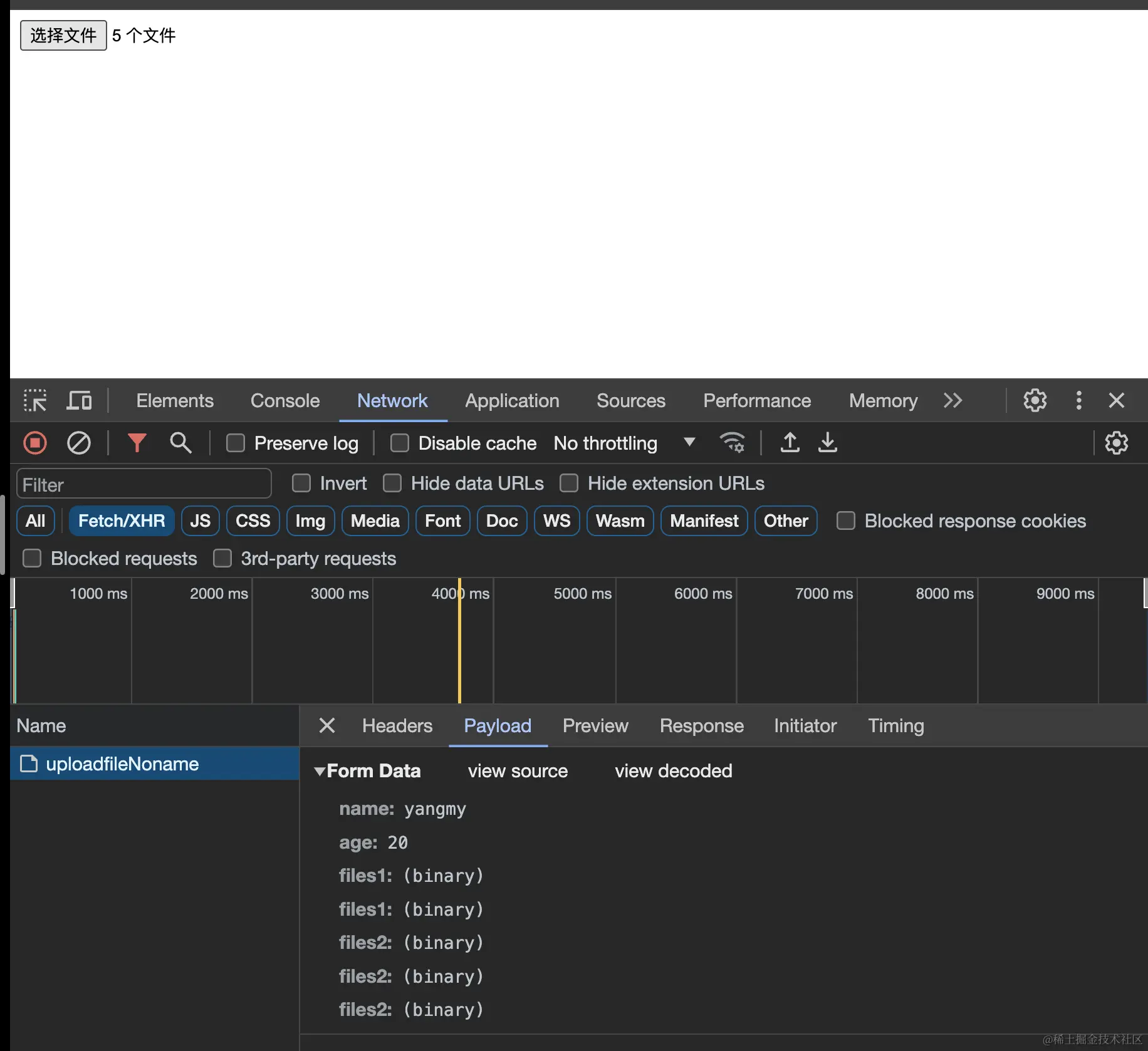Open the Performance tab

[x=757, y=401]
